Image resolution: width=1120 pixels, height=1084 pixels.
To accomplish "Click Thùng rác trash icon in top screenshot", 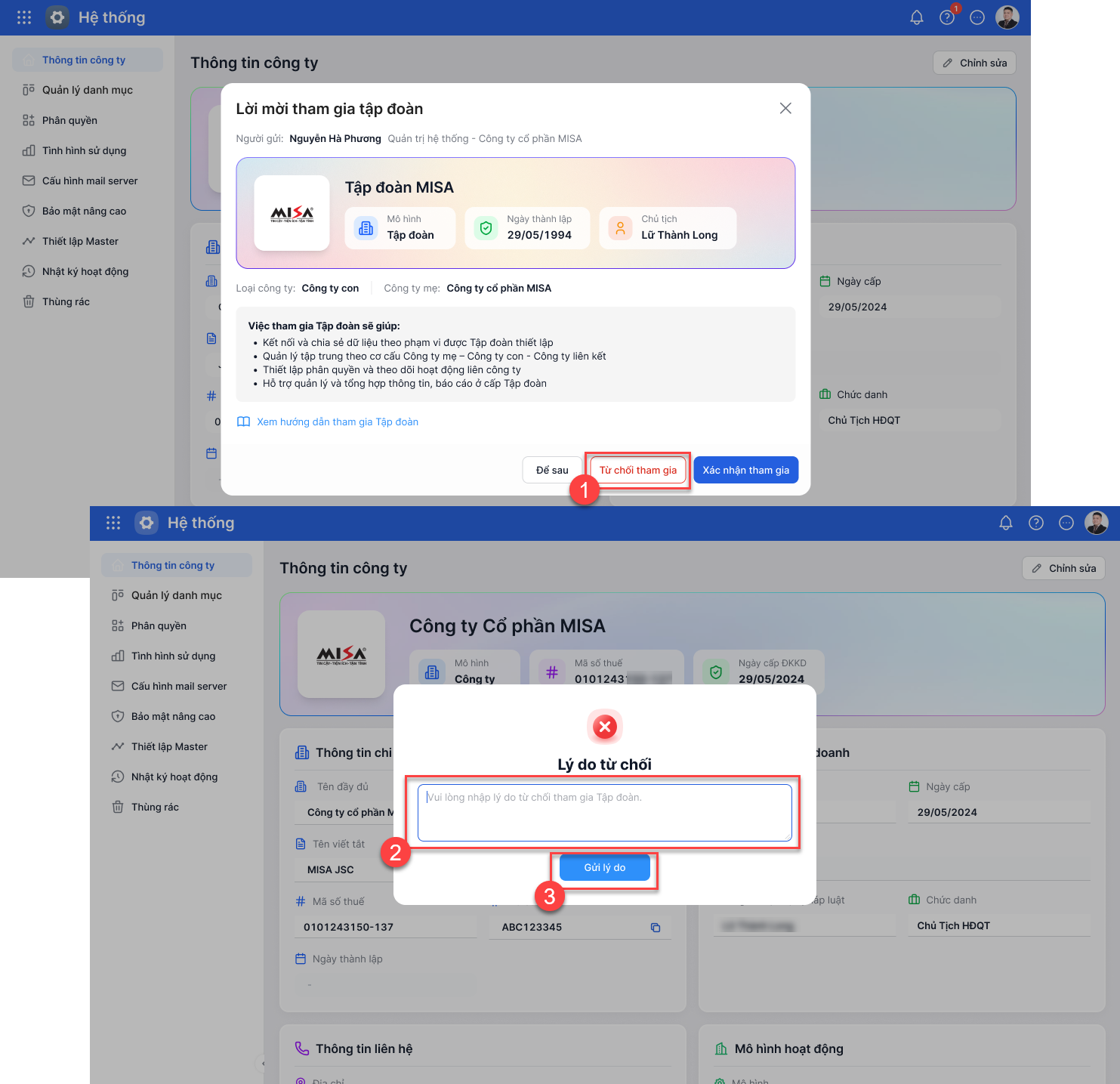I will [29, 301].
